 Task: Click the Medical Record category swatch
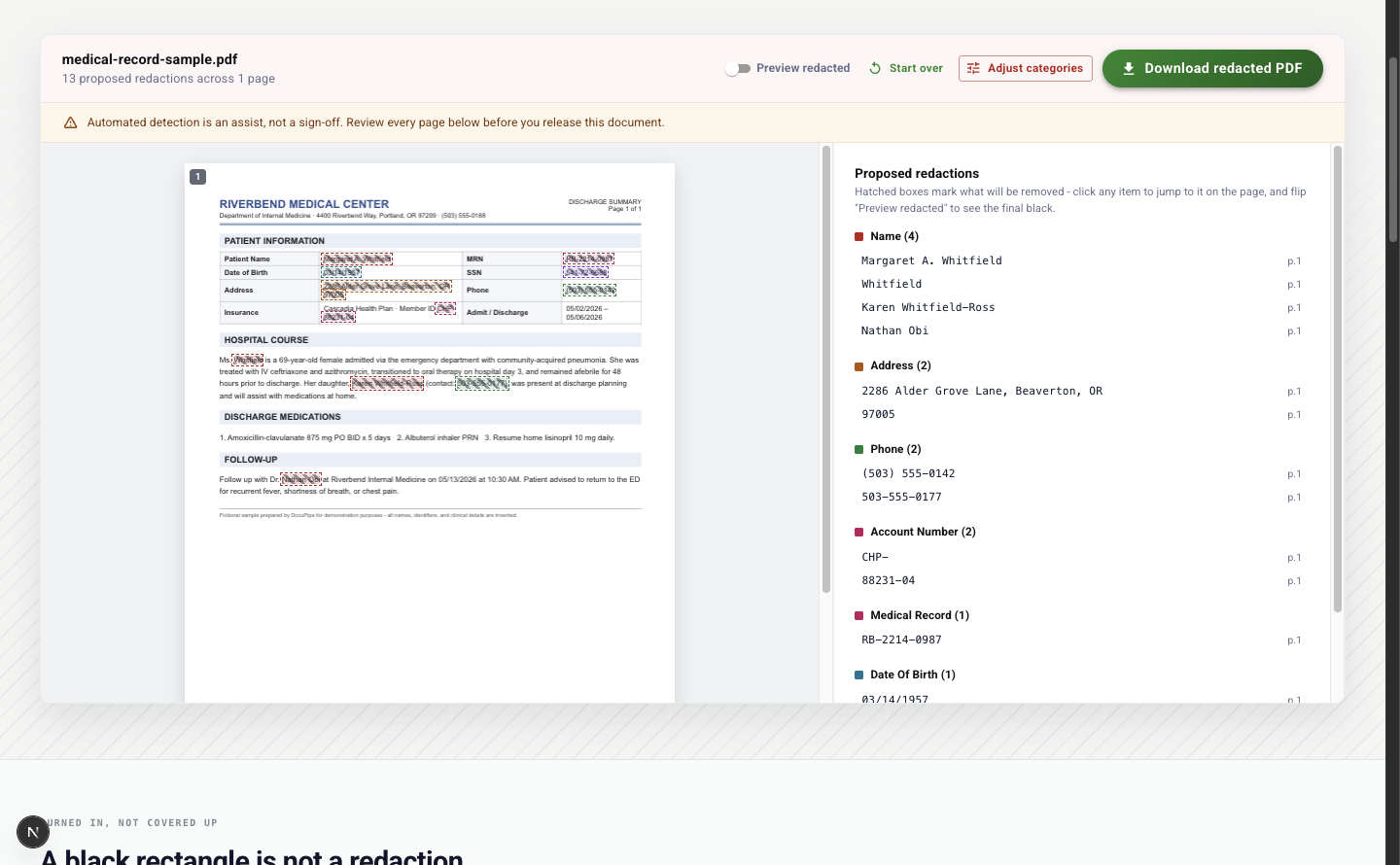pyautogui.click(x=859, y=615)
